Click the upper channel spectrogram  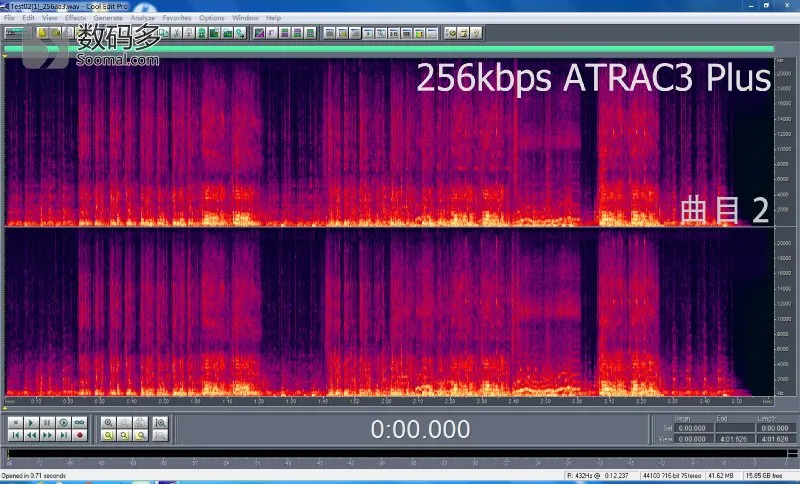click(x=389, y=142)
